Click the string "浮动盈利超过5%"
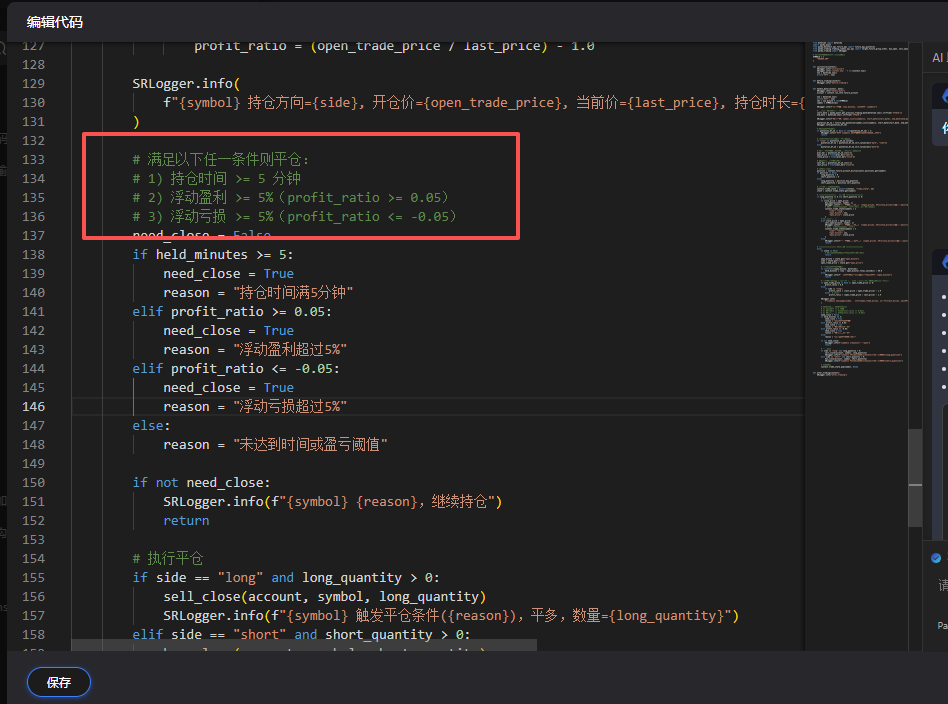Viewport: 948px width, 704px height. tap(290, 350)
